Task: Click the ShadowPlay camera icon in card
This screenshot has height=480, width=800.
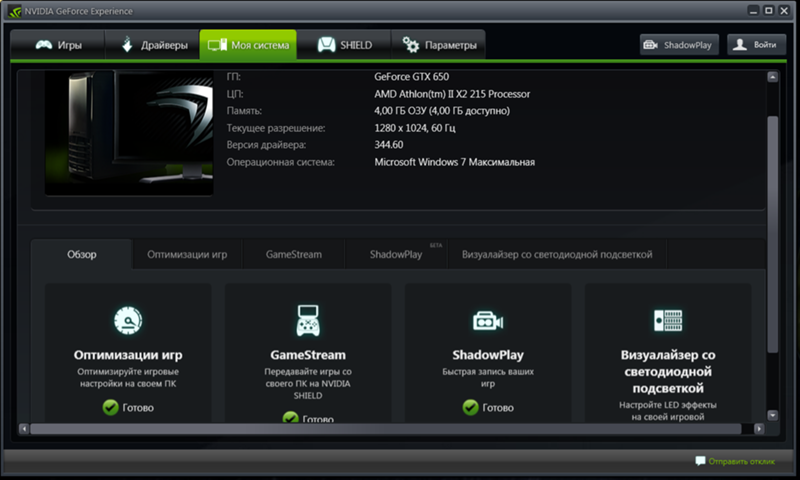Action: [488, 321]
